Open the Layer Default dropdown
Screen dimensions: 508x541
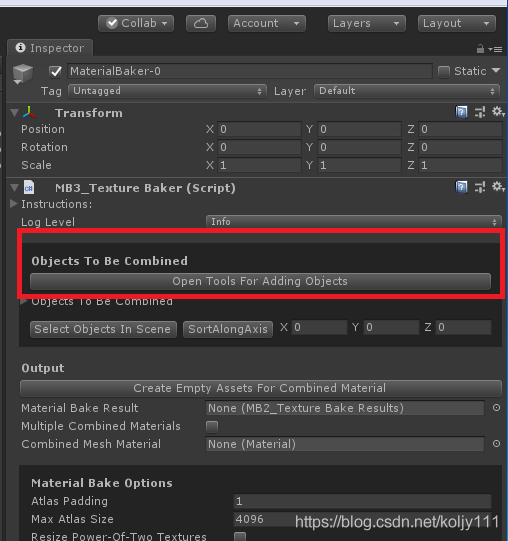pyautogui.click(x=407, y=91)
